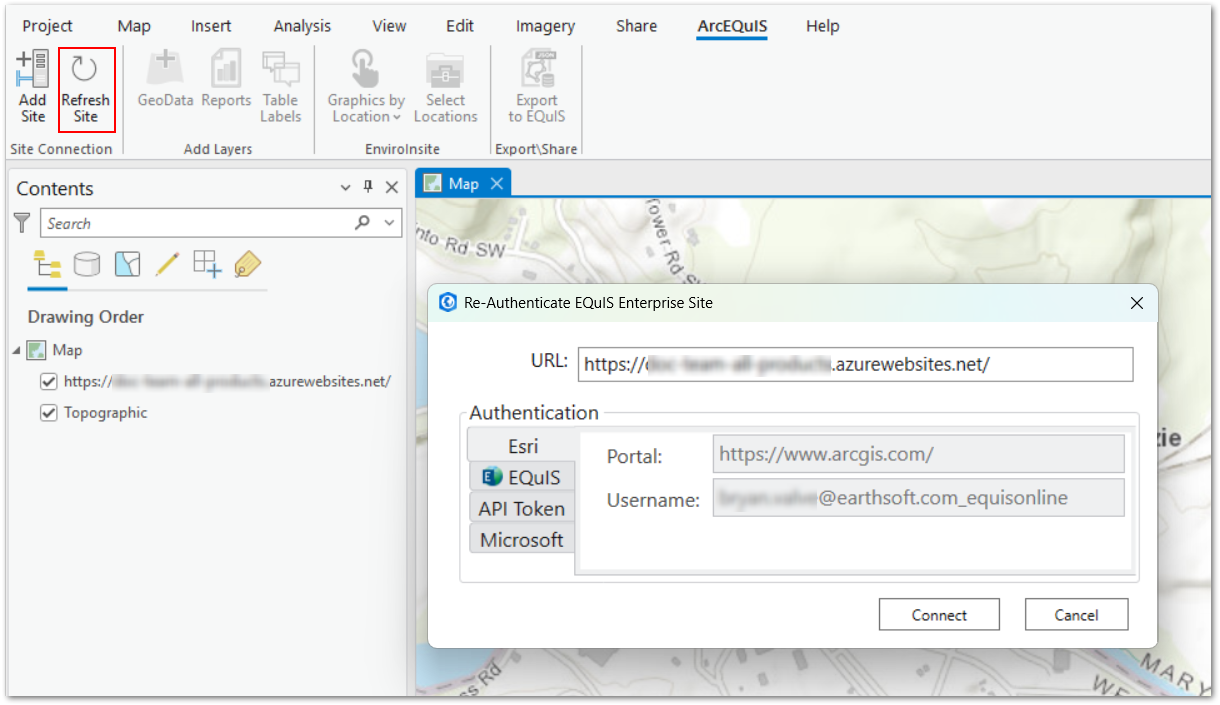Click the Drawing Order heading

pos(86,317)
